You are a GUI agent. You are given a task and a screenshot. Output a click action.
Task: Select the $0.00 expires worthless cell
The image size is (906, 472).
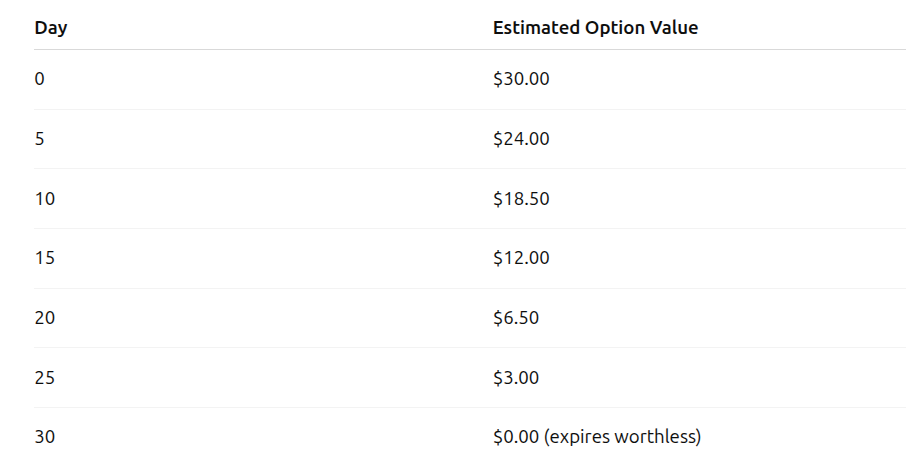tap(597, 437)
